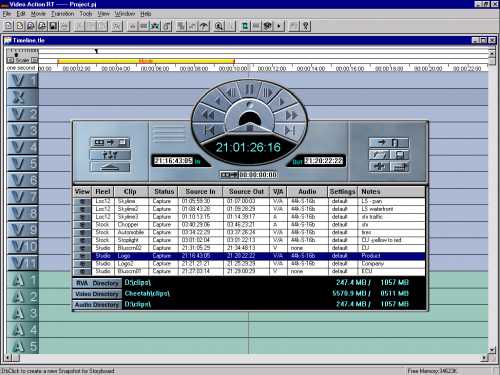Open the mixer sliders settings button
The height and width of the screenshot is (375, 500).
tap(110, 155)
